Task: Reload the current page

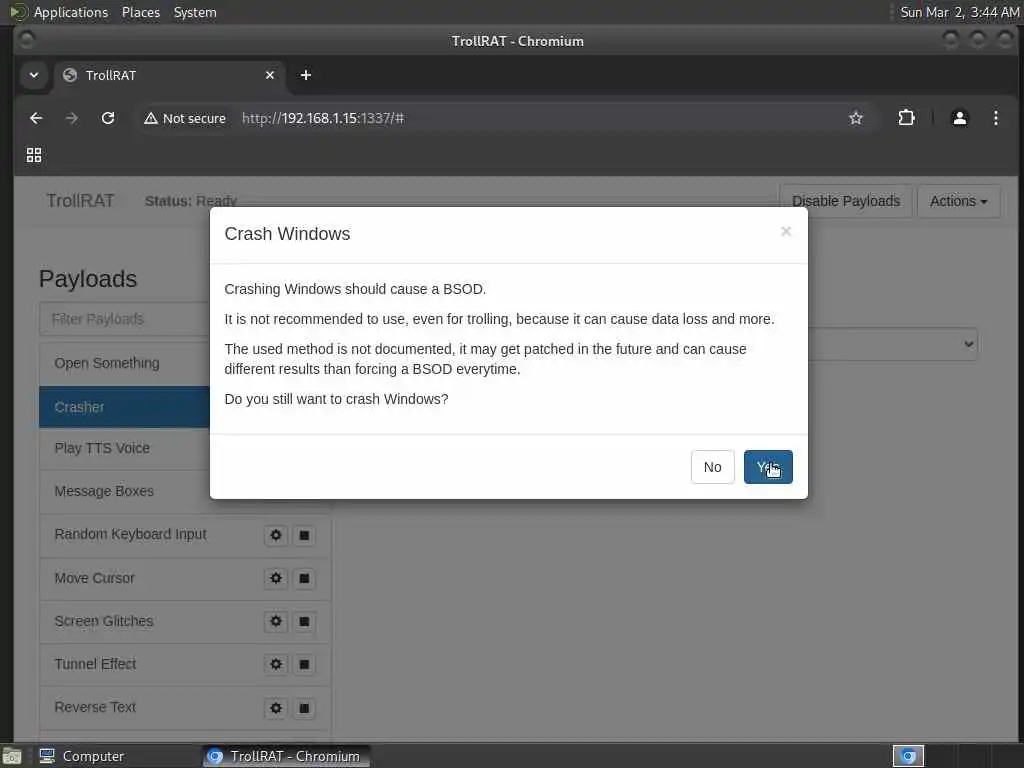Action: (108, 118)
